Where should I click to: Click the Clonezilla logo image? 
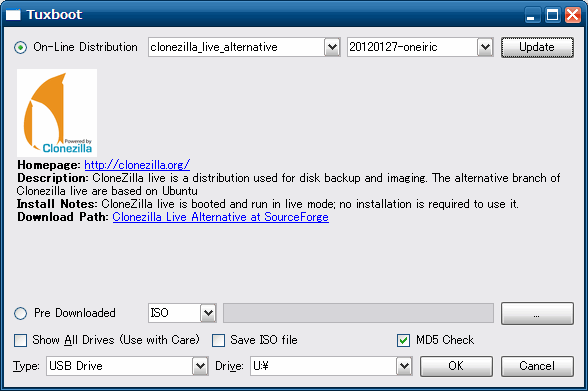[x=57, y=113]
